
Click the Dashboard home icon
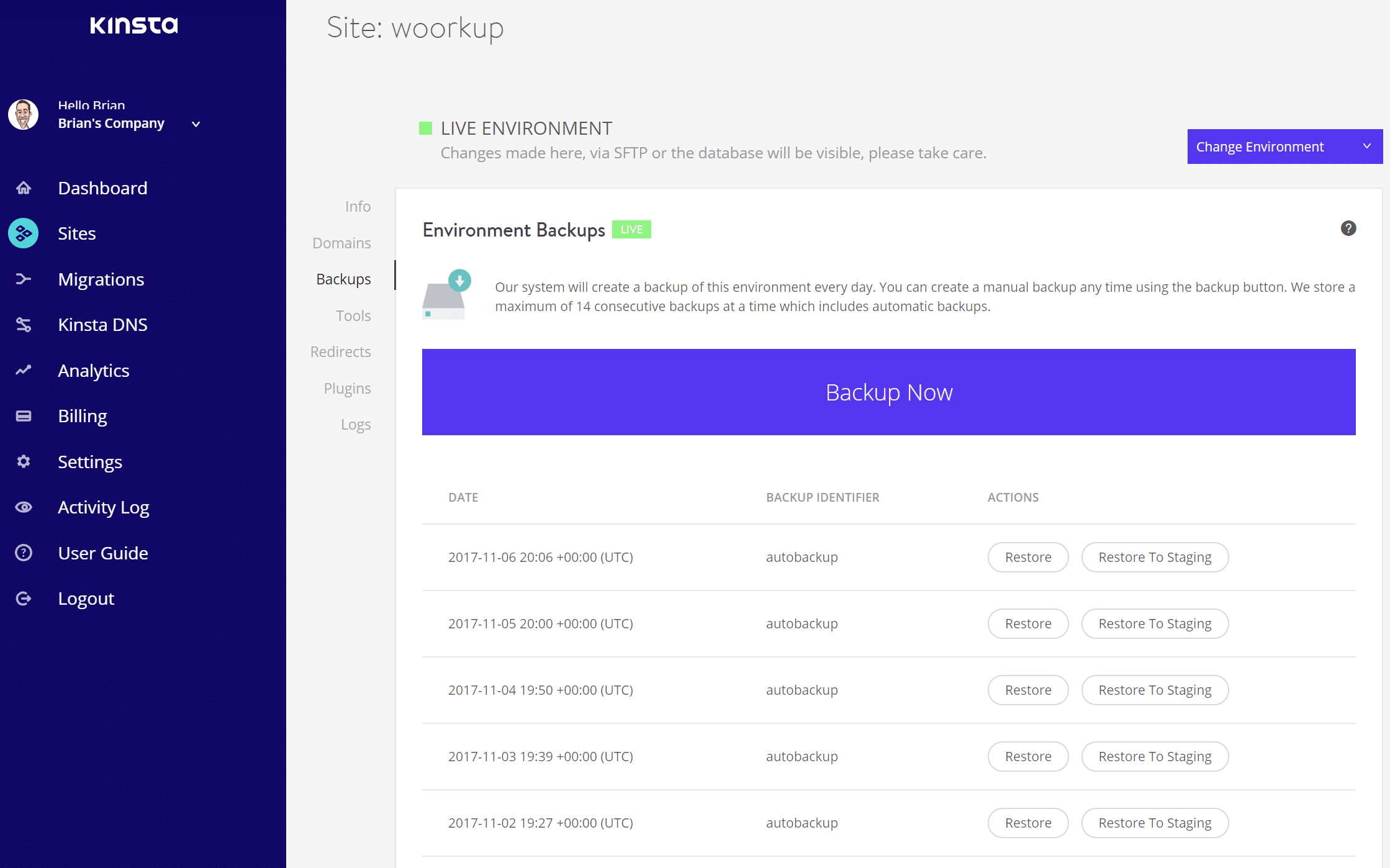click(x=24, y=188)
